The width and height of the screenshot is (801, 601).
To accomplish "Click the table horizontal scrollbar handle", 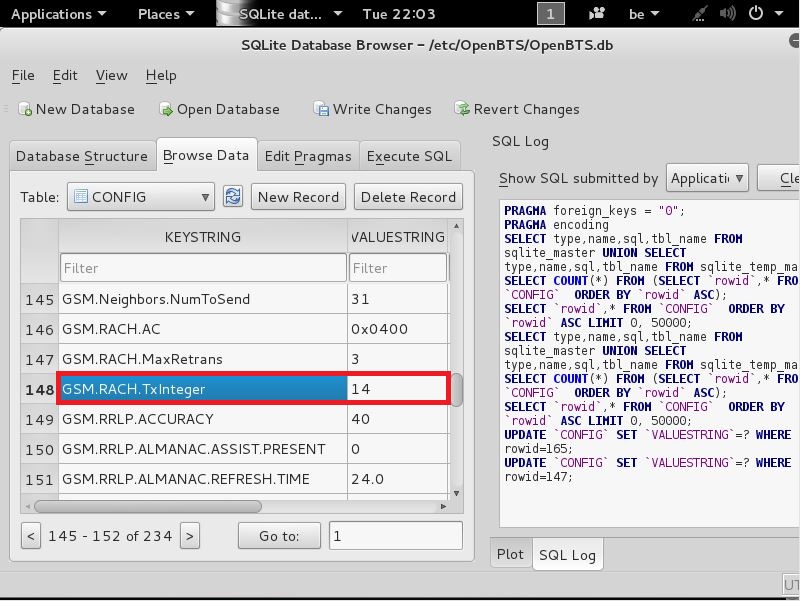I will [148, 506].
